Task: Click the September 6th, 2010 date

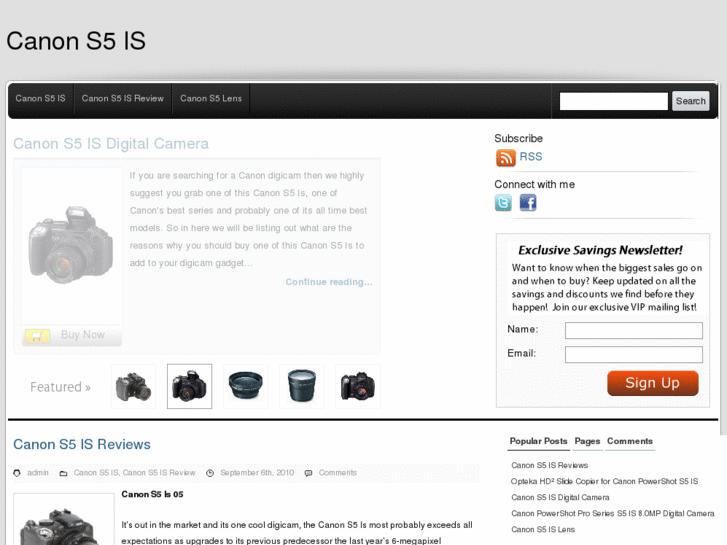Action: (x=257, y=473)
